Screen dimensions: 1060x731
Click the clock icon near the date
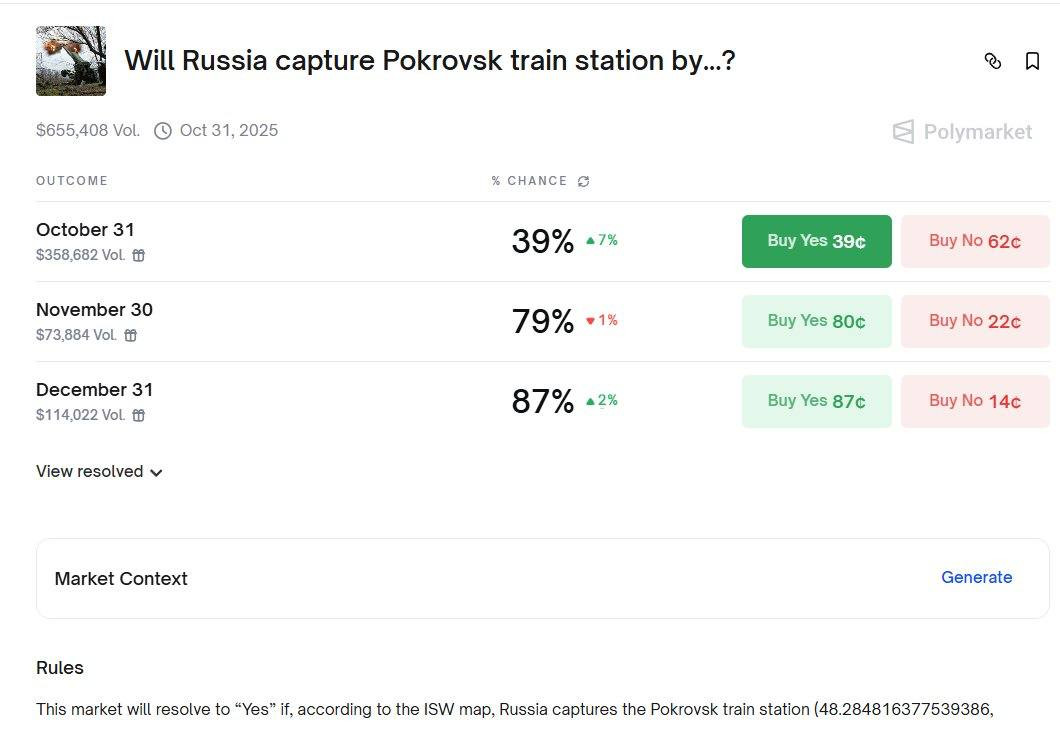[x=163, y=131]
